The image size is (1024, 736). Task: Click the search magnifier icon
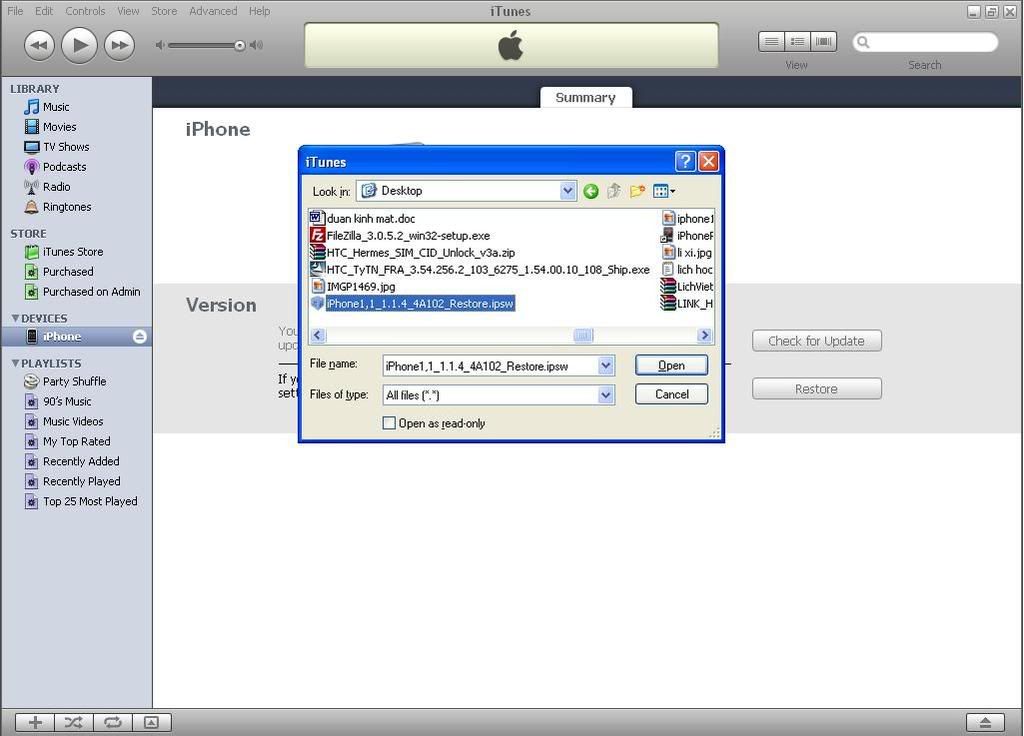(x=863, y=42)
